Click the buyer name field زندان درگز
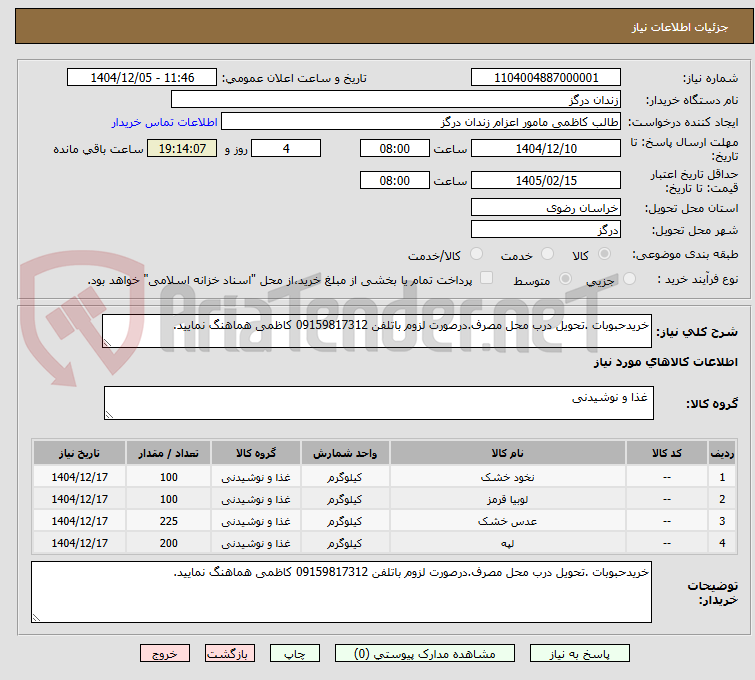 tap(396, 99)
